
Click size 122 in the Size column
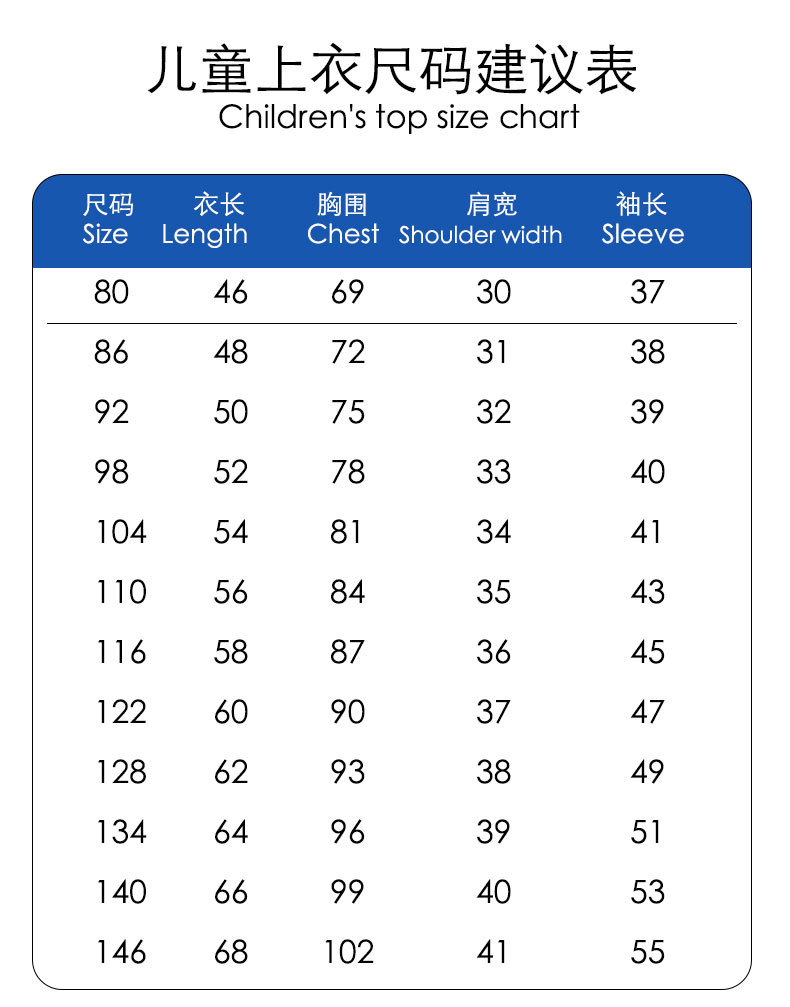coord(121,712)
